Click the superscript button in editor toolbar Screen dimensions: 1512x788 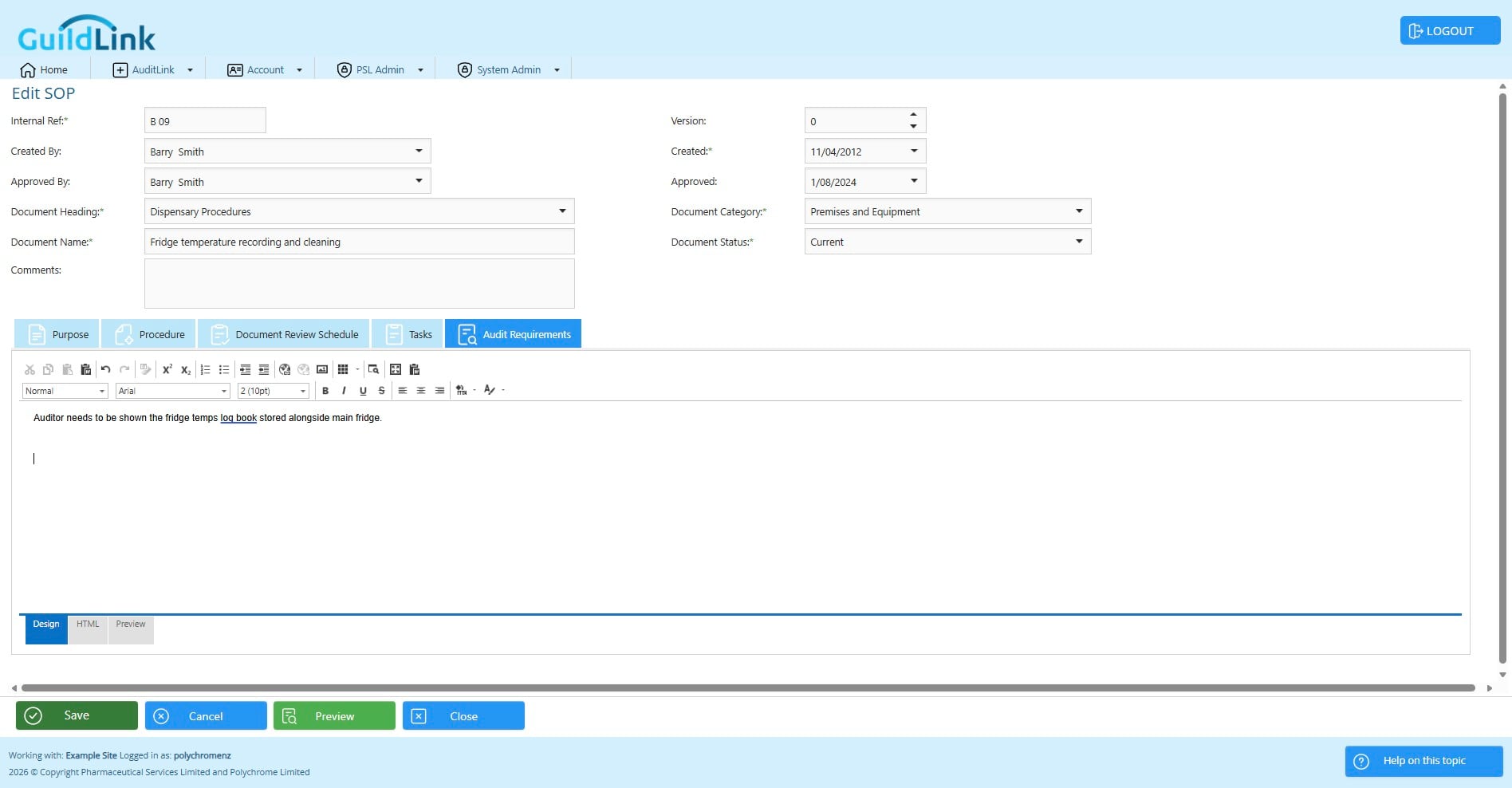(167, 369)
